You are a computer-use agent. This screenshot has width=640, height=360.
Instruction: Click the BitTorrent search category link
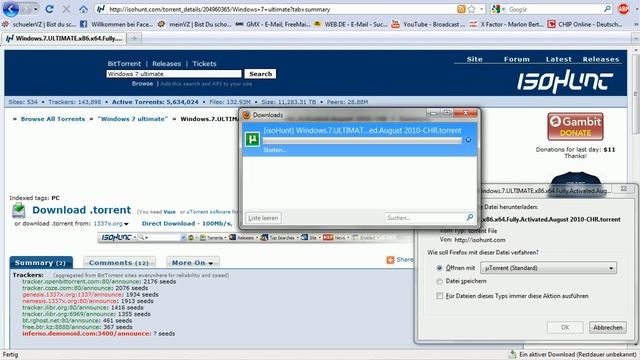coord(124,64)
